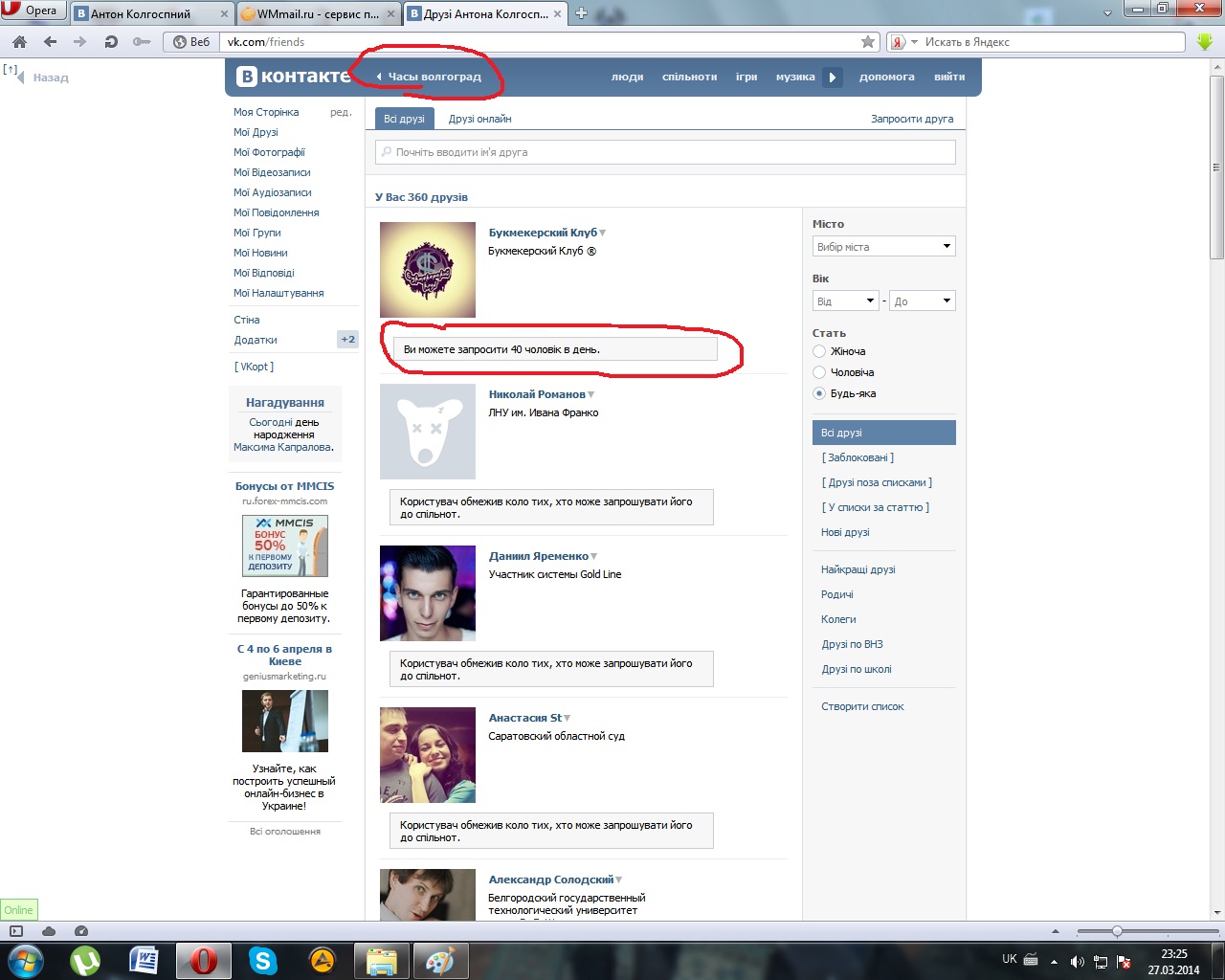Viewport: 1225px width, 980px height.
Task: Expand the menu arrow beside Николай Романов
Action: 591,394
